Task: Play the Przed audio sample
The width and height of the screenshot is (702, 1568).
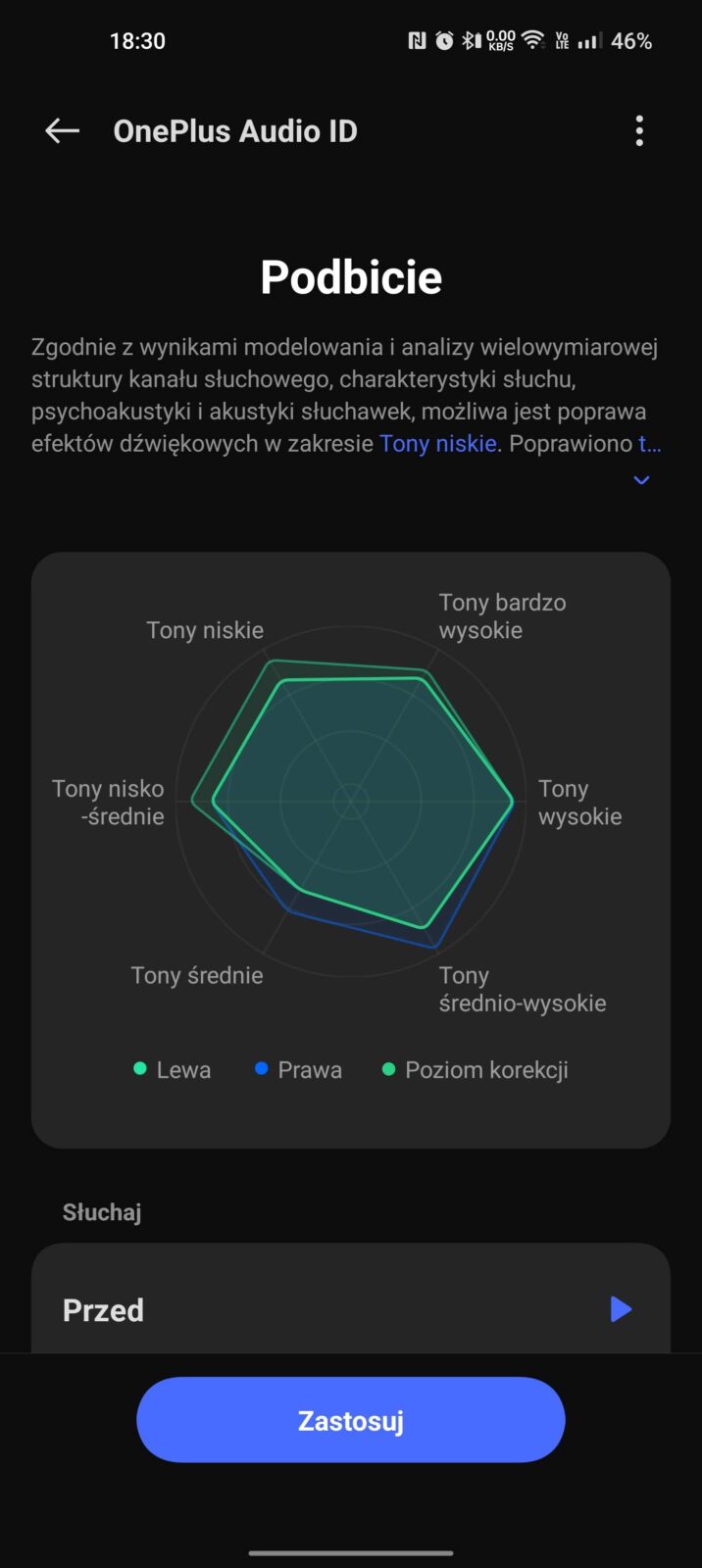Action: click(x=621, y=1309)
